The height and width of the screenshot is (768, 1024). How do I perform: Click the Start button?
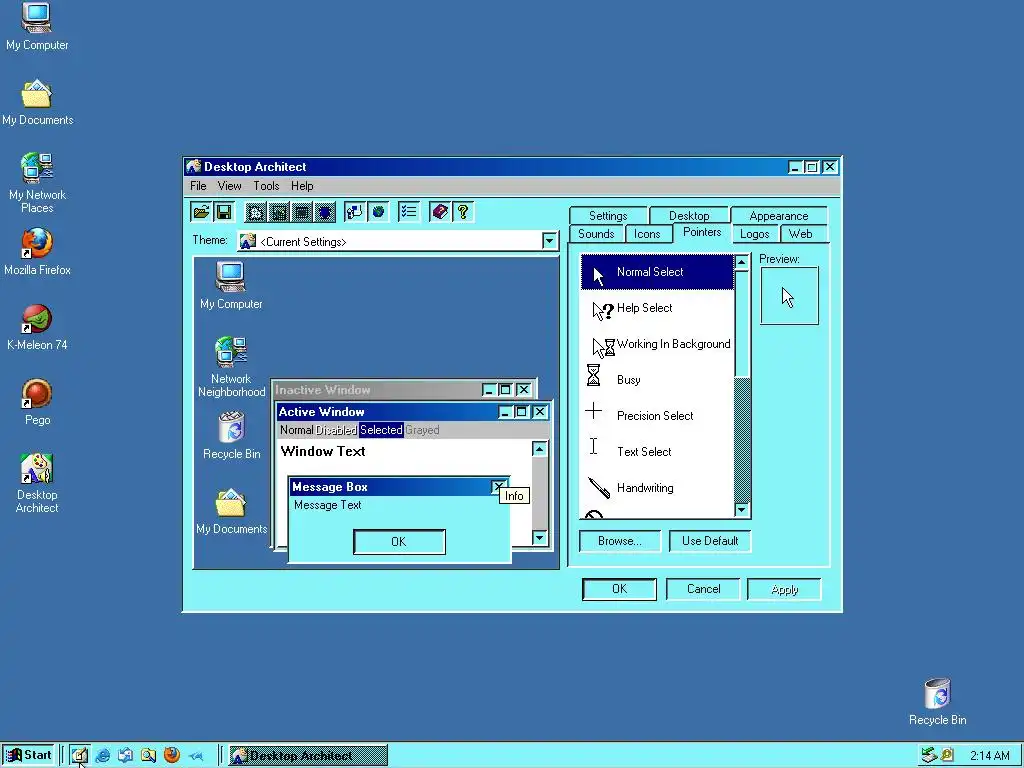(x=29, y=756)
